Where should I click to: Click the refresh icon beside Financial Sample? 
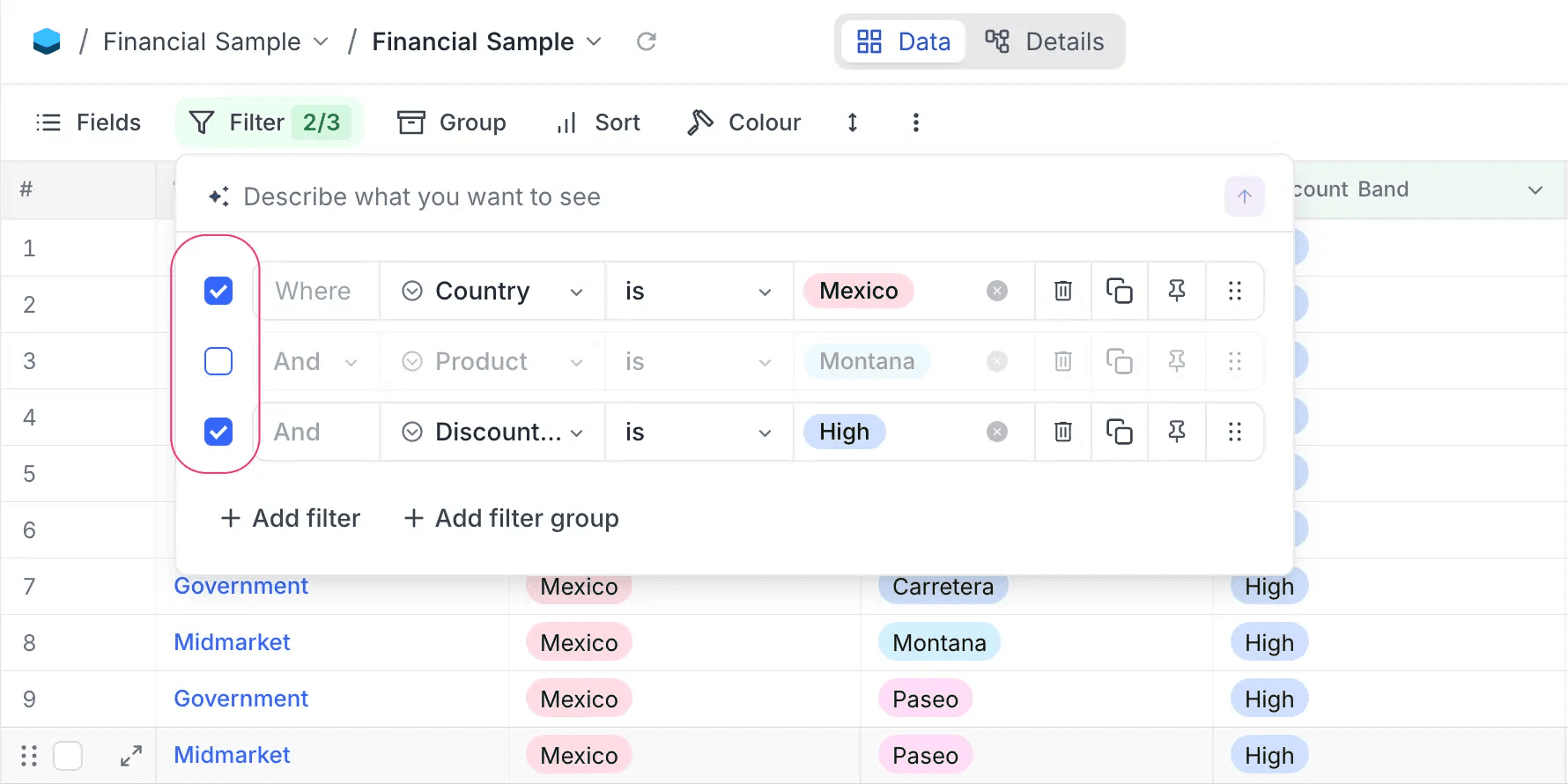coord(647,41)
